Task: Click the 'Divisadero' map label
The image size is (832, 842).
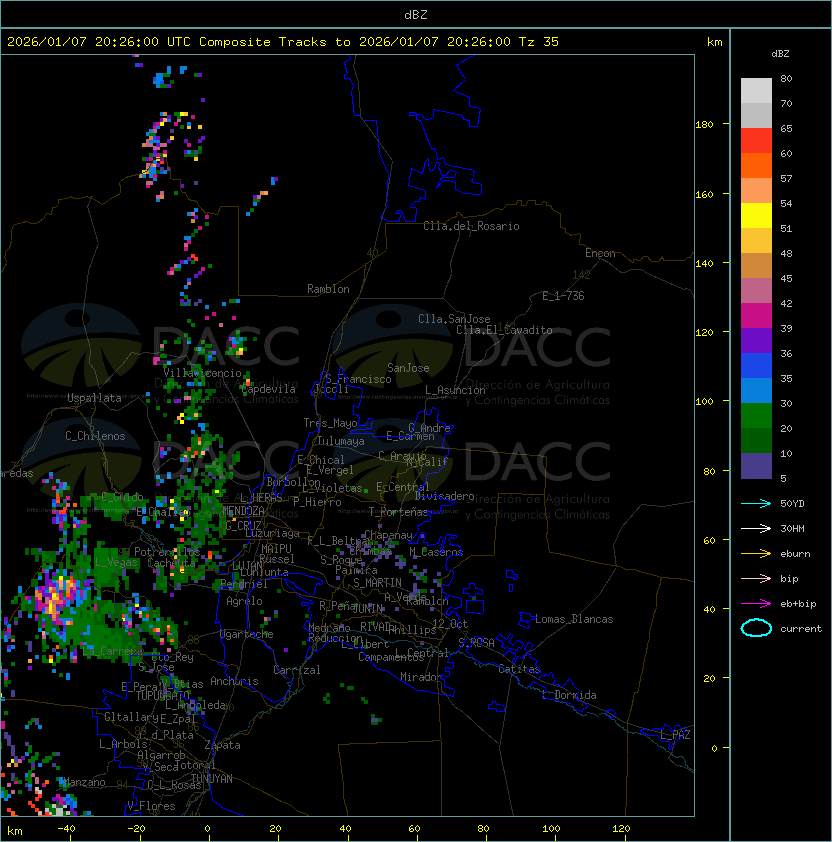Action: 445,496
